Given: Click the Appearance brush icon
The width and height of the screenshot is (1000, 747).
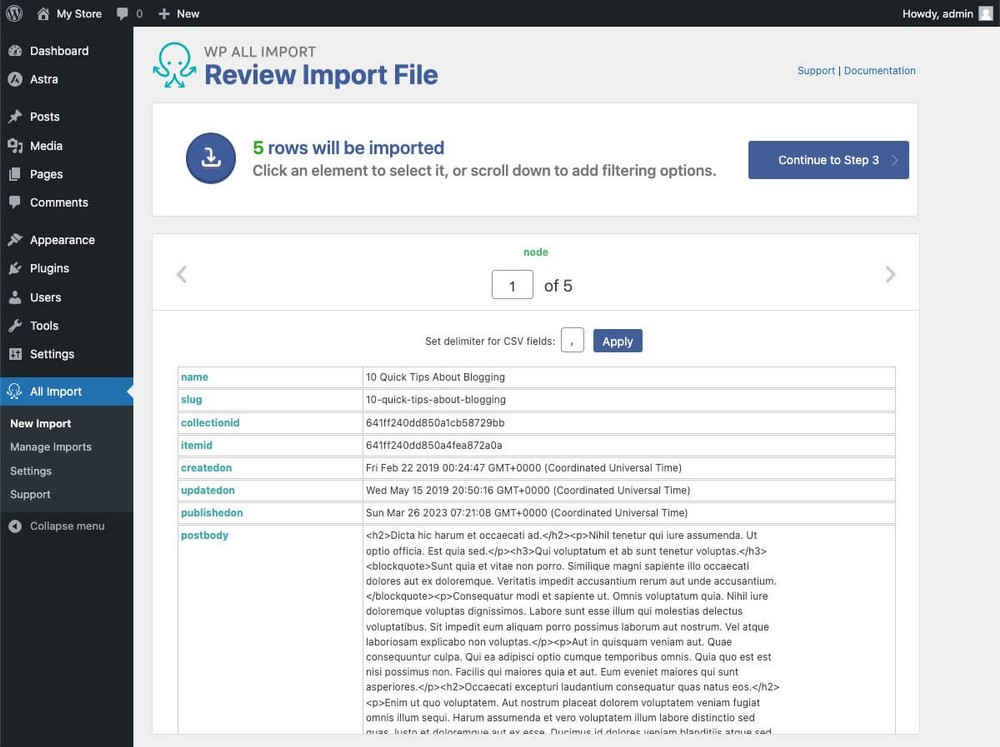Looking at the screenshot, I should click(x=15, y=240).
